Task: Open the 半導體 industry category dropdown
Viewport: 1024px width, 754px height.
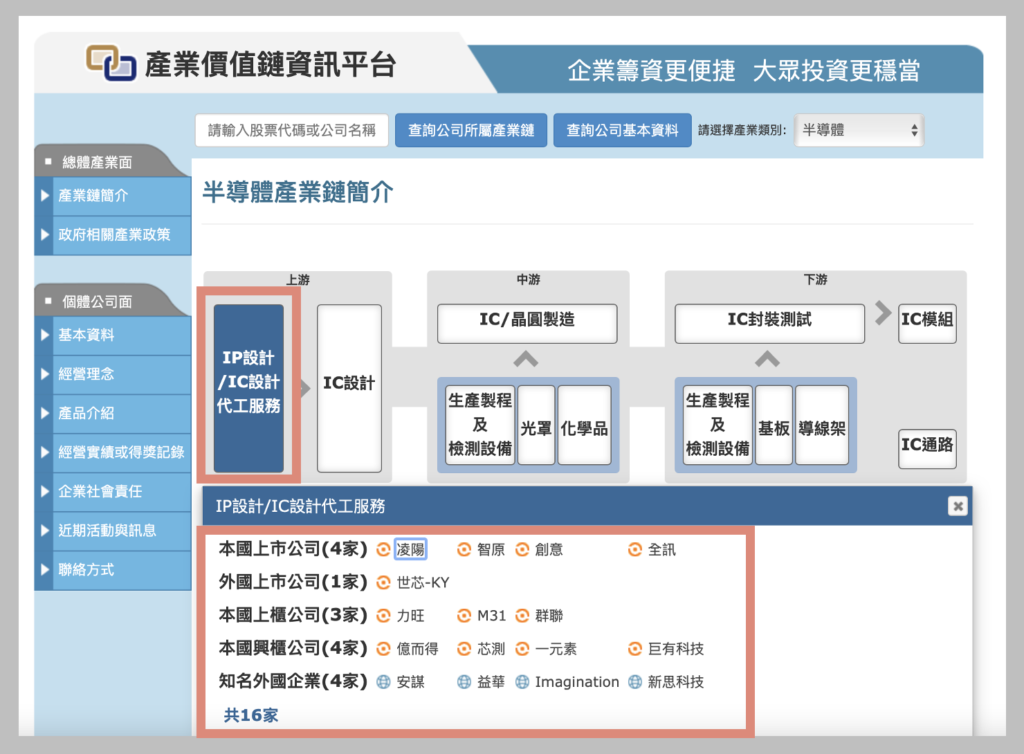Action: pyautogui.click(x=859, y=130)
